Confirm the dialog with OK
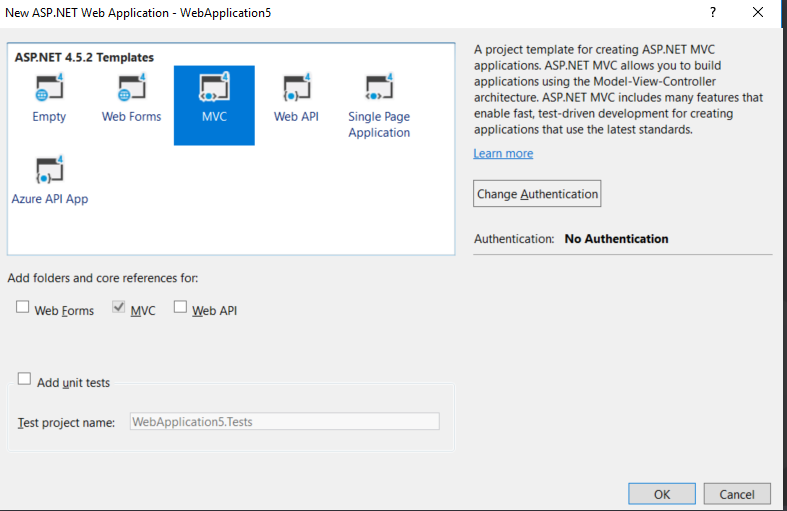 pyautogui.click(x=662, y=494)
